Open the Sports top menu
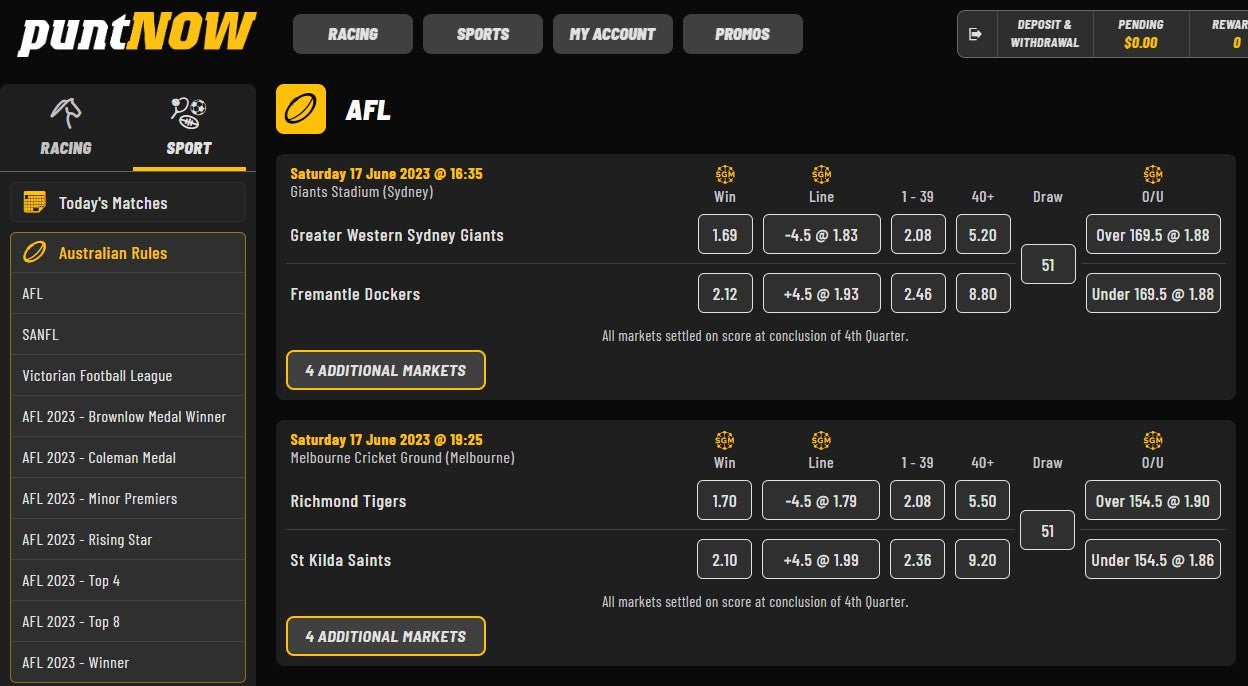Image resolution: width=1248 pixels, height=686 pixels. coord(483,34)
